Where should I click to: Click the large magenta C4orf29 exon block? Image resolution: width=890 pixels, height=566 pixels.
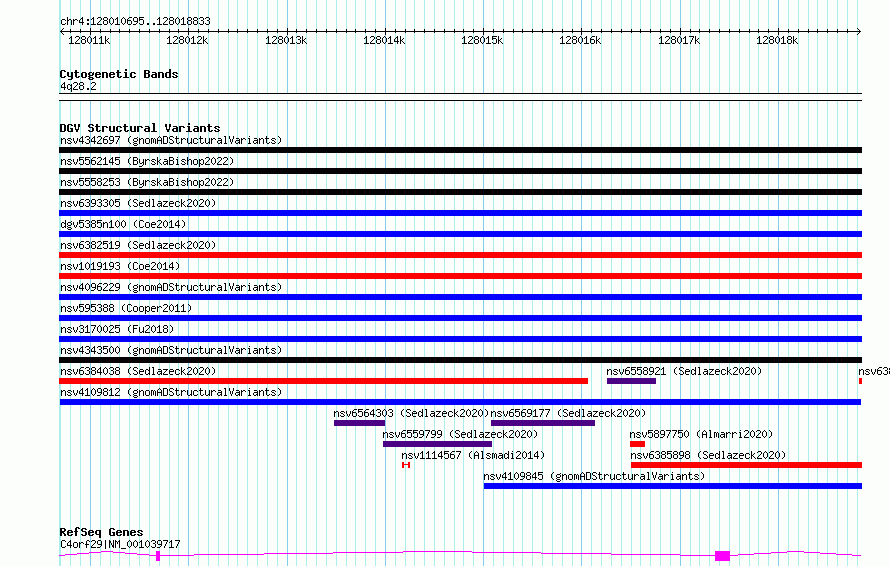722,556
